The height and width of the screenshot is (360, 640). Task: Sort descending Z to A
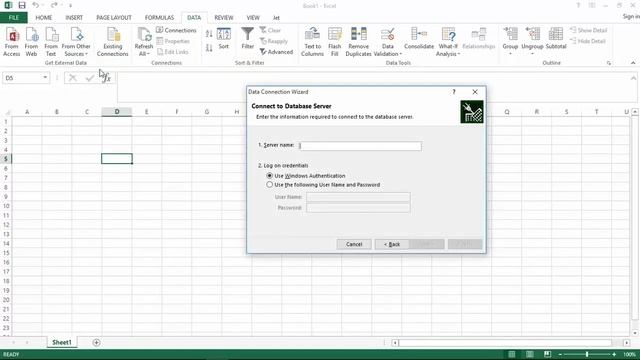[x=209, y=48]
